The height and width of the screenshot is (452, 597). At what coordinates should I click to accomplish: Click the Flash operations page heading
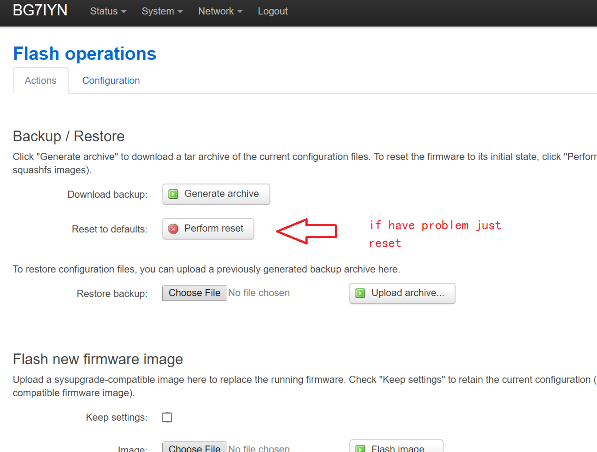85,54
